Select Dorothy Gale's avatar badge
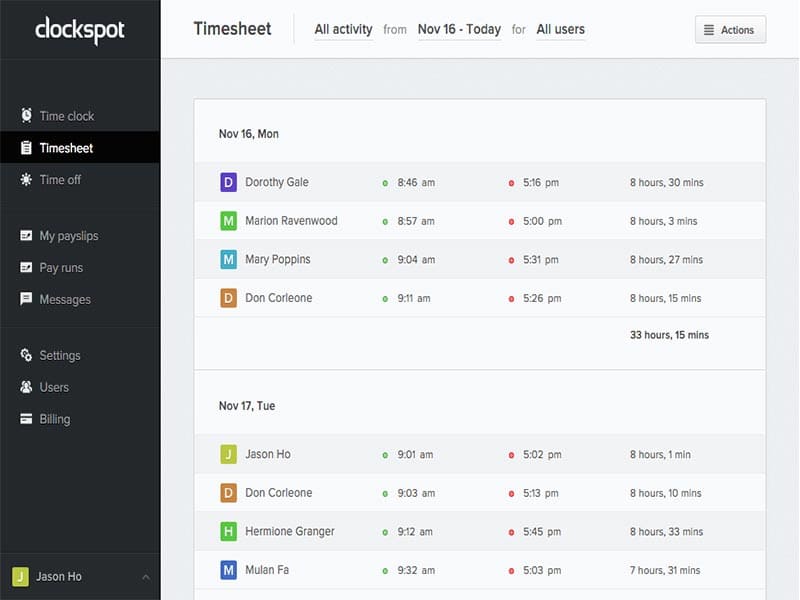 click(x=228, y=182)
